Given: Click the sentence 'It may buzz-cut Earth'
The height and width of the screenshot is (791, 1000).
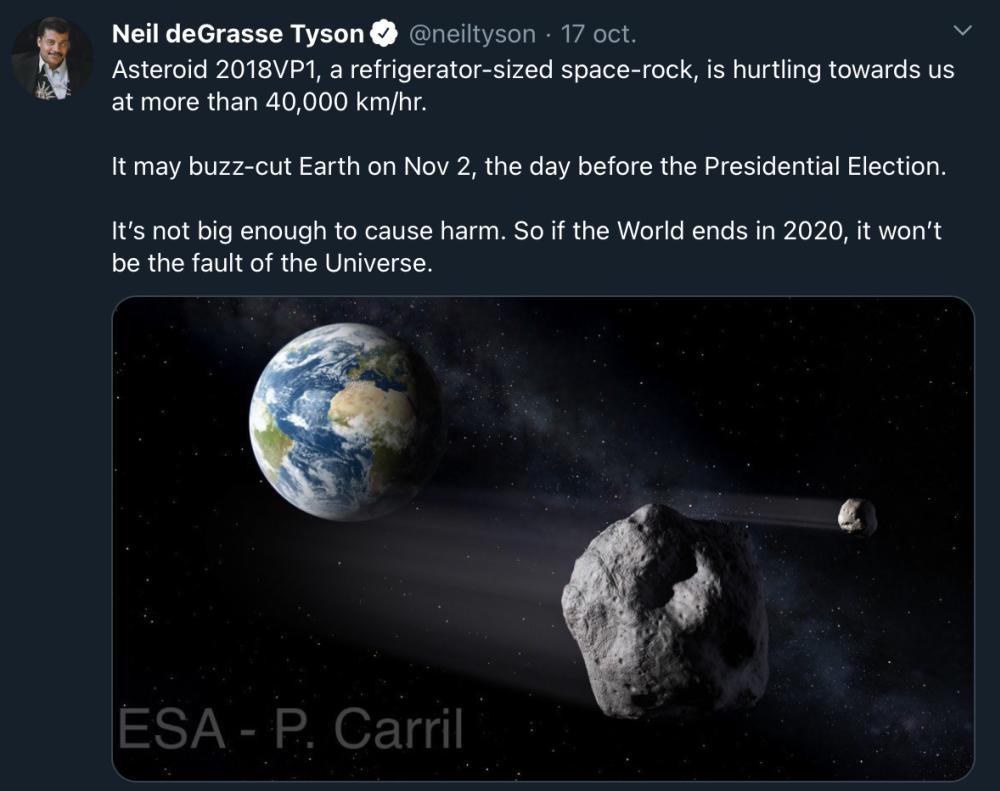Looking at the screenshot, I should click(528, 166).
